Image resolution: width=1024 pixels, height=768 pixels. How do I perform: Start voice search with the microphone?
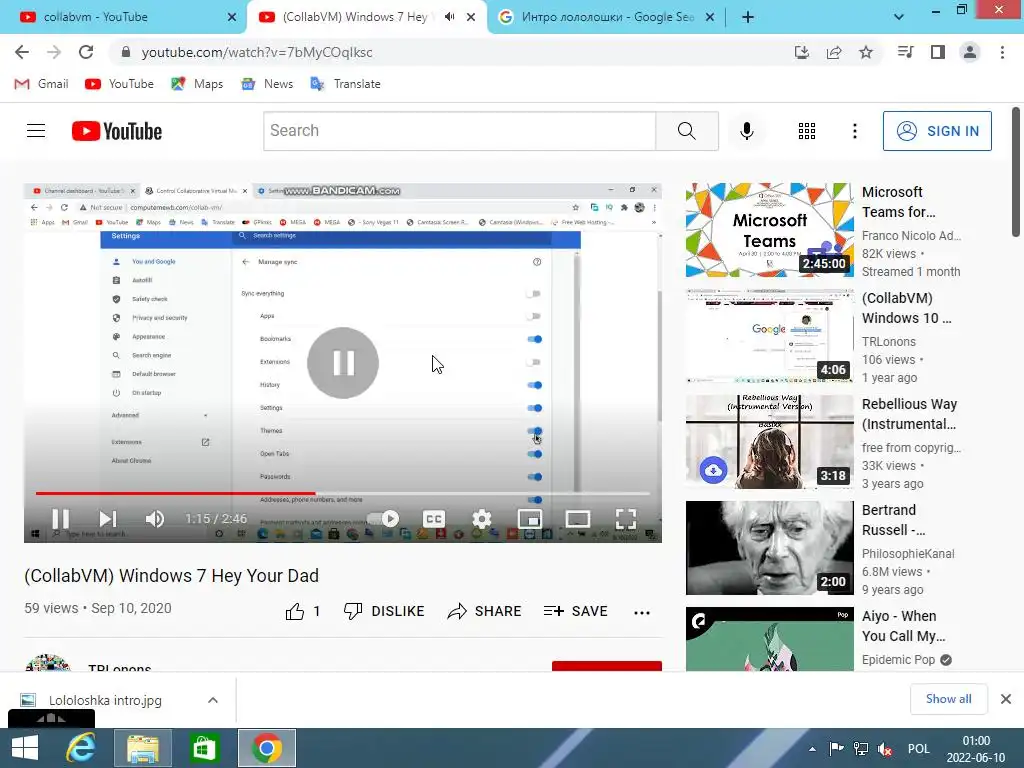[x=746, y=131]
